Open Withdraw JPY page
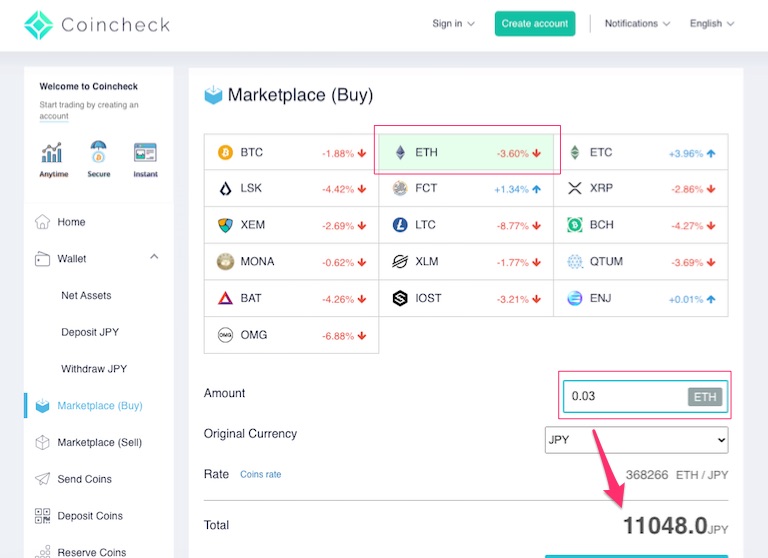Viewport: 768px width, 558px height. coord(94,369)
